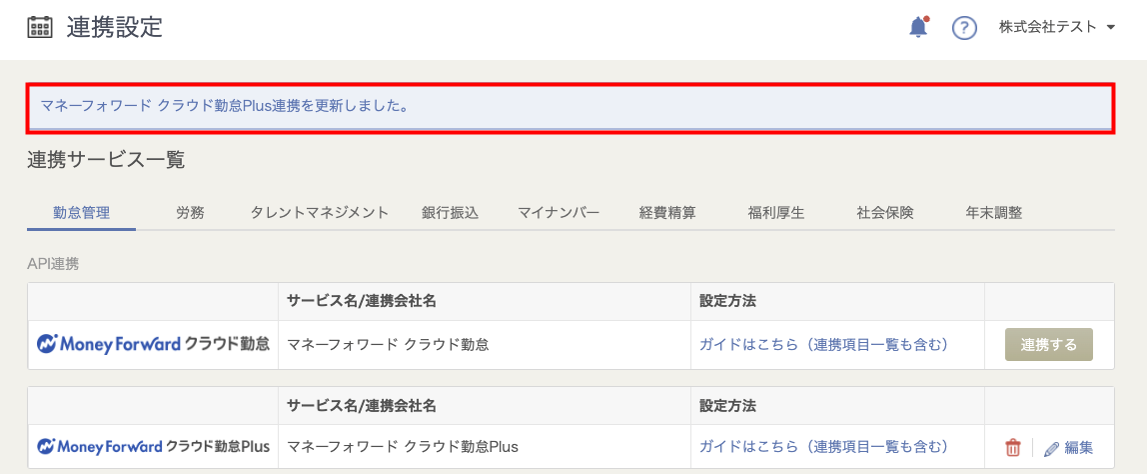This screenshot has width=1147, height=474.
Task: Go to the 福利厚生 tab
Action: pyautogui.click(x=776, y=212)
